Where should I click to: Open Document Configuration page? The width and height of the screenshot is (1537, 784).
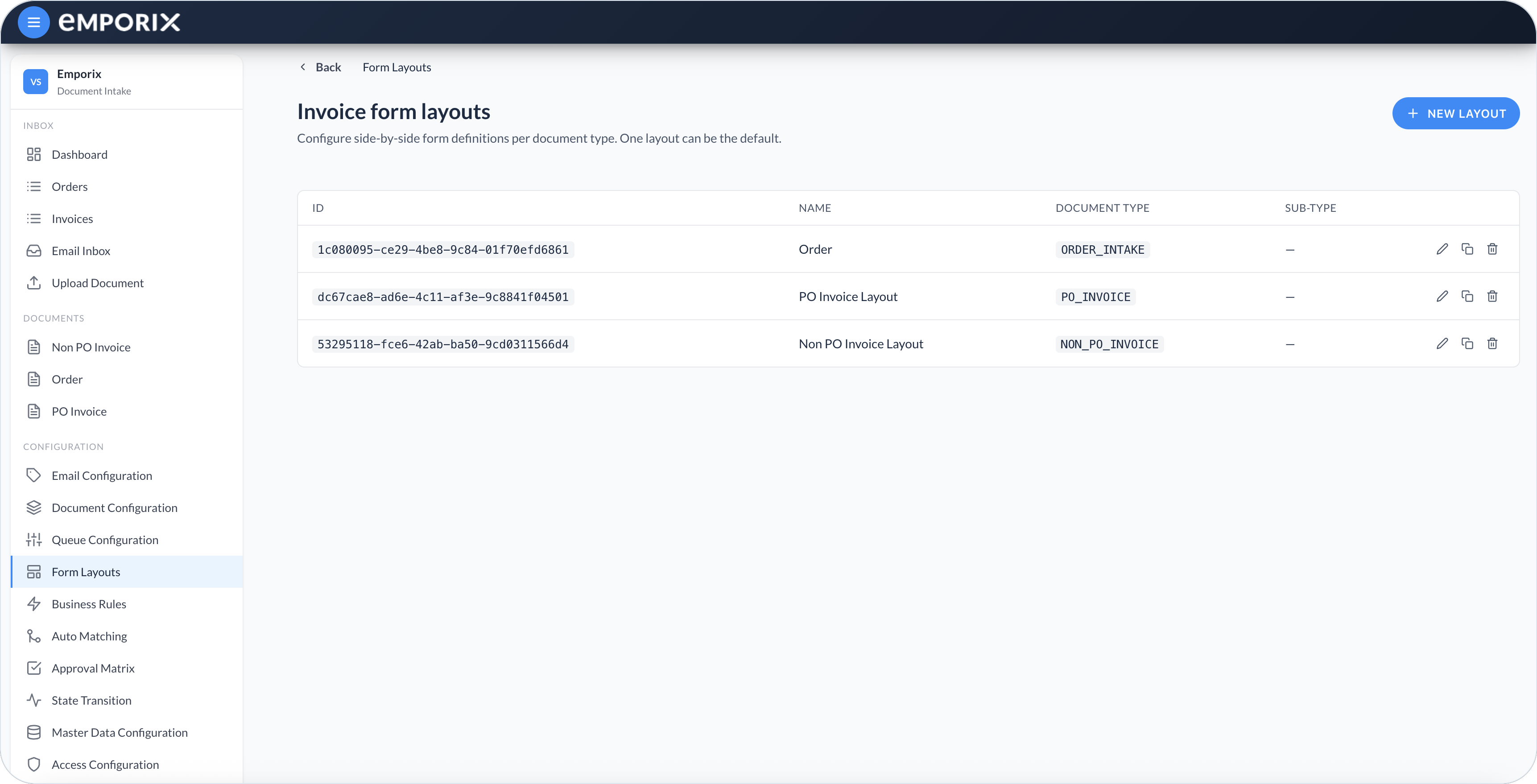coord(127,508)
